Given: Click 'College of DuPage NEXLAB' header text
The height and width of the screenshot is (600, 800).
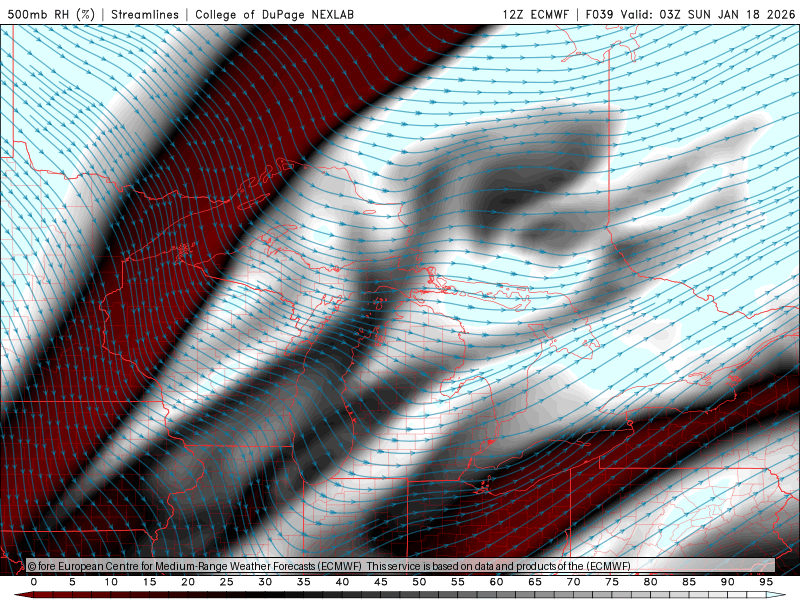Looking at the screenshot, I should point(274,14).
